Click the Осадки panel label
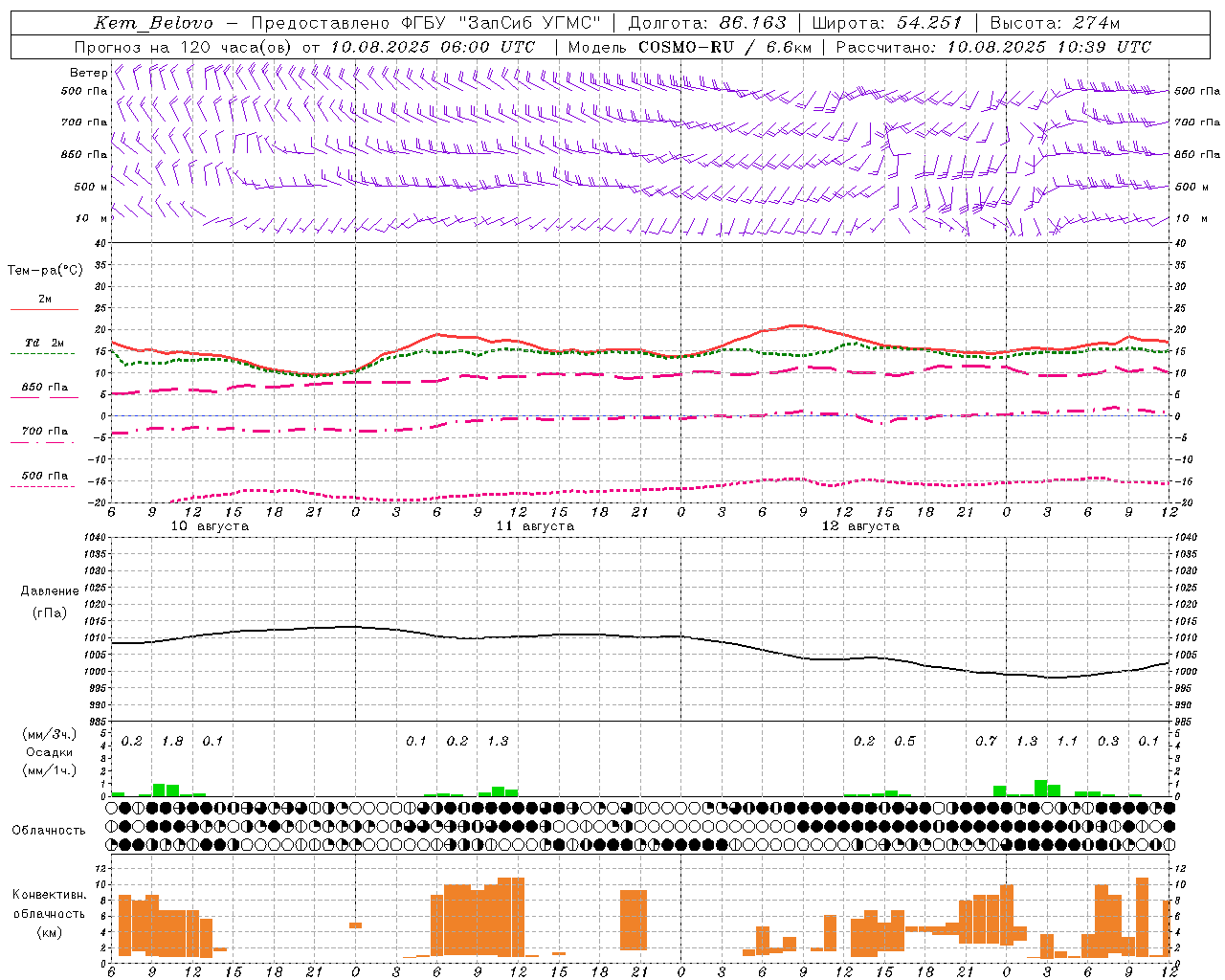Viewport: 1225px width, 980px height. 50,752
